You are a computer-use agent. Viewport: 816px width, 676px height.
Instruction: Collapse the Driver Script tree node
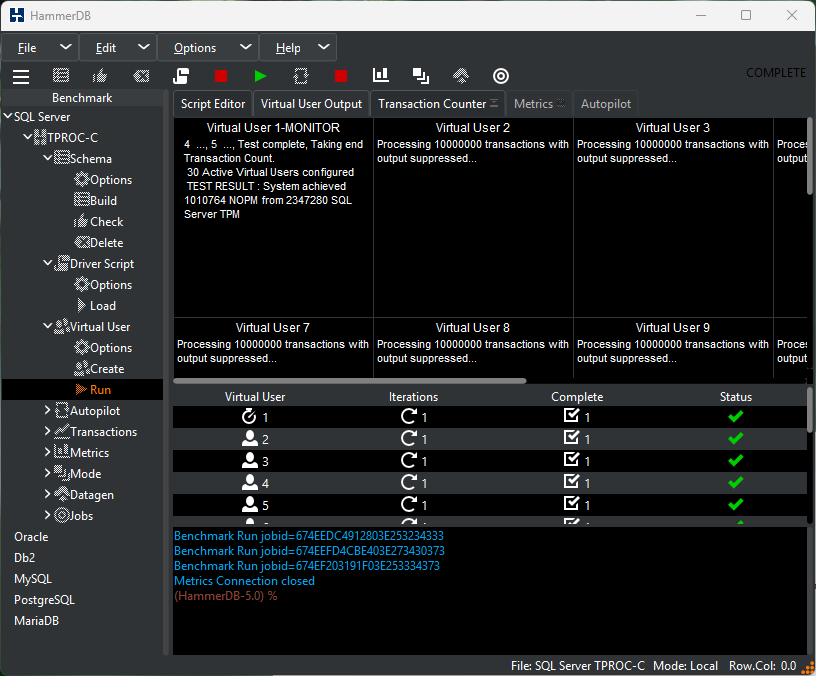(x=48, y=263)
